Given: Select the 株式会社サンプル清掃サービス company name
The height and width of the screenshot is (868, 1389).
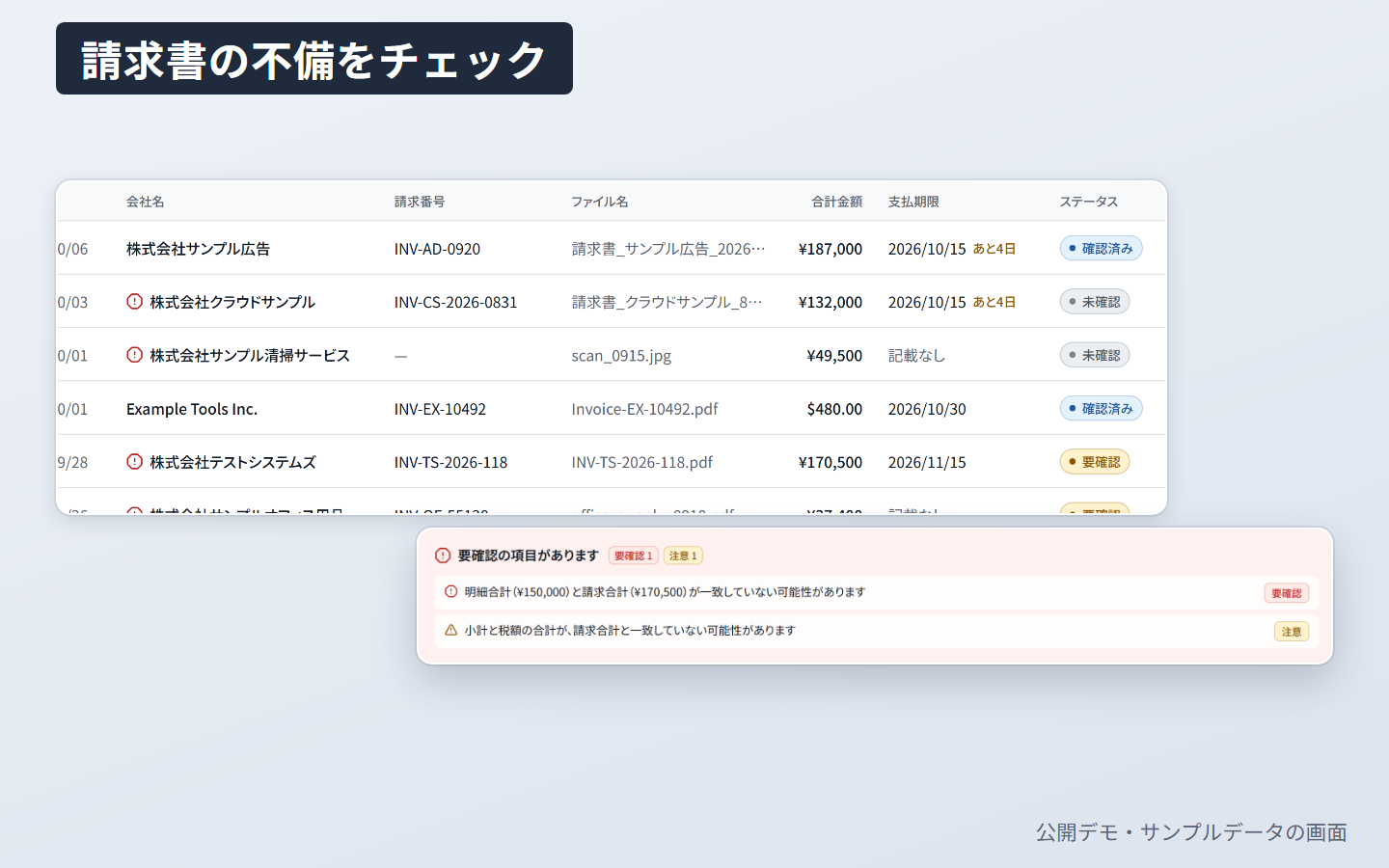Looking at the screenshot, I should 250,355.
